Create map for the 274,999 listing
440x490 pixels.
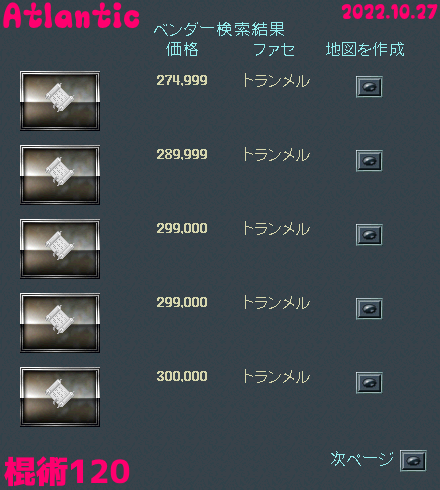click(369, 87)
